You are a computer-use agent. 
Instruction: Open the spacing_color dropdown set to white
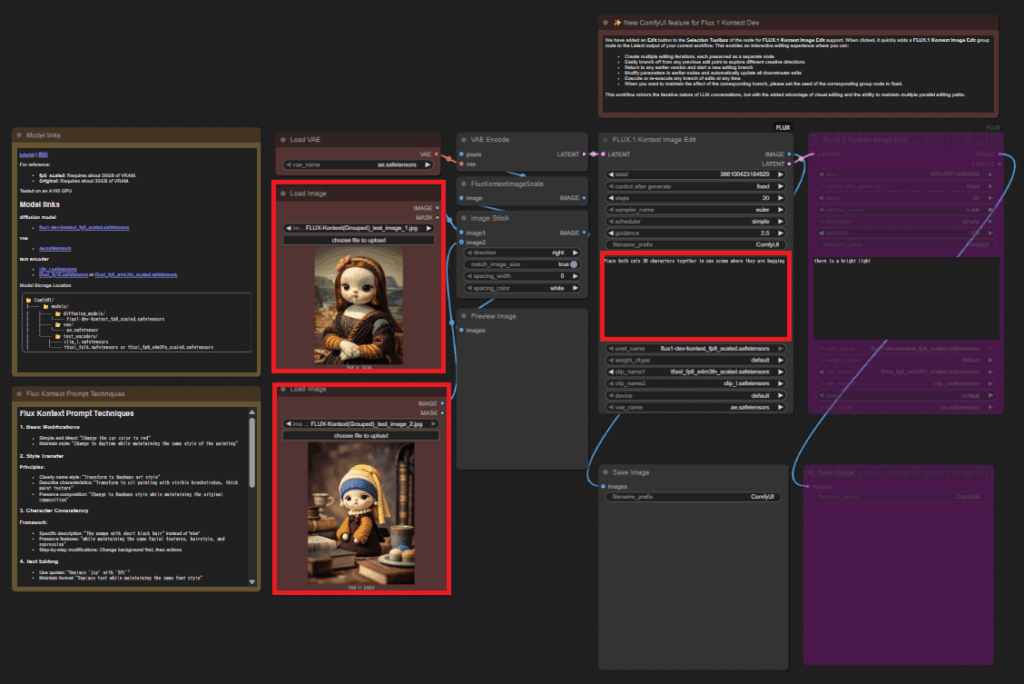pos(522,288)
